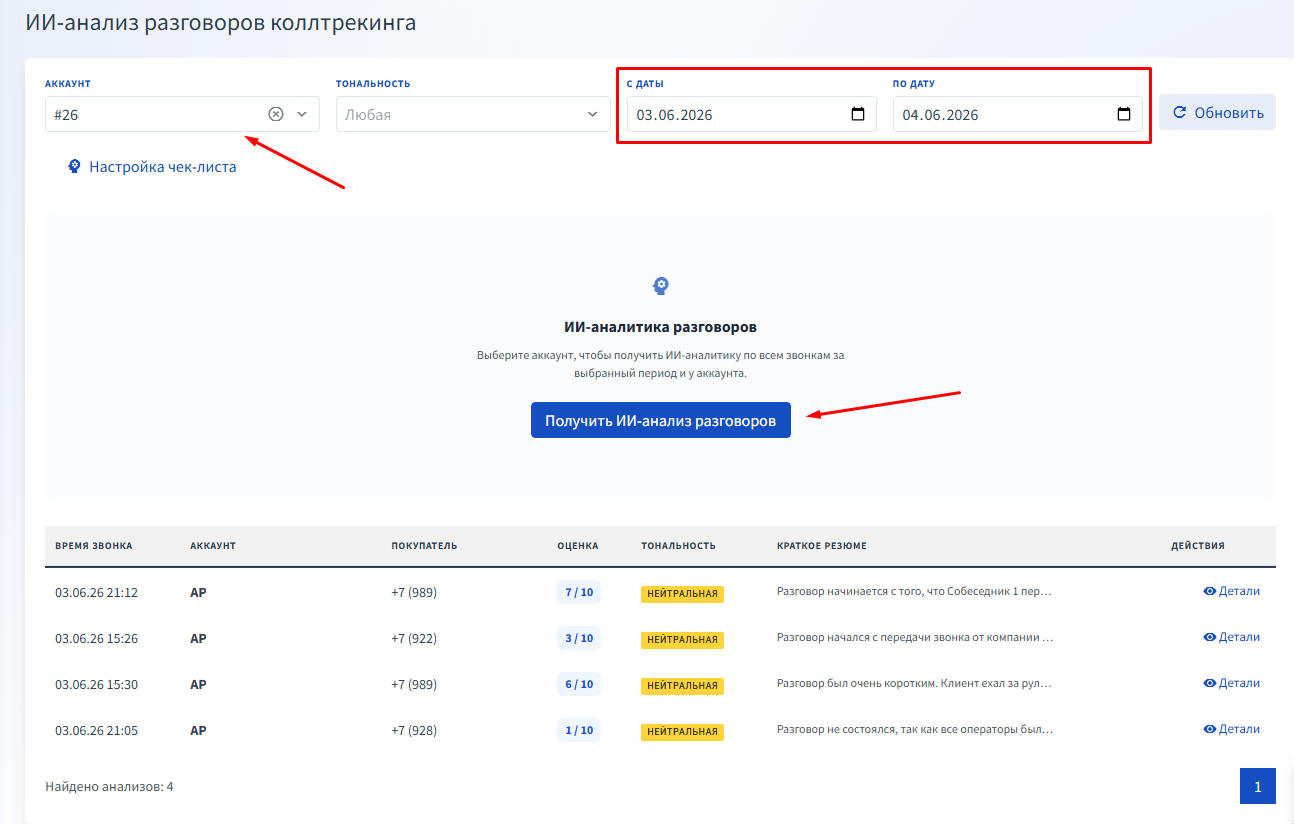
Task: Click call time 03.06.26 21:12
Action: click(x=96, y=592)
